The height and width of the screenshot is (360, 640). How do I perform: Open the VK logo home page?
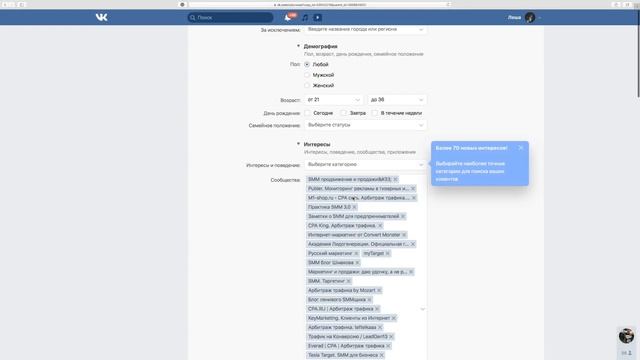click(x=102, y=17)
